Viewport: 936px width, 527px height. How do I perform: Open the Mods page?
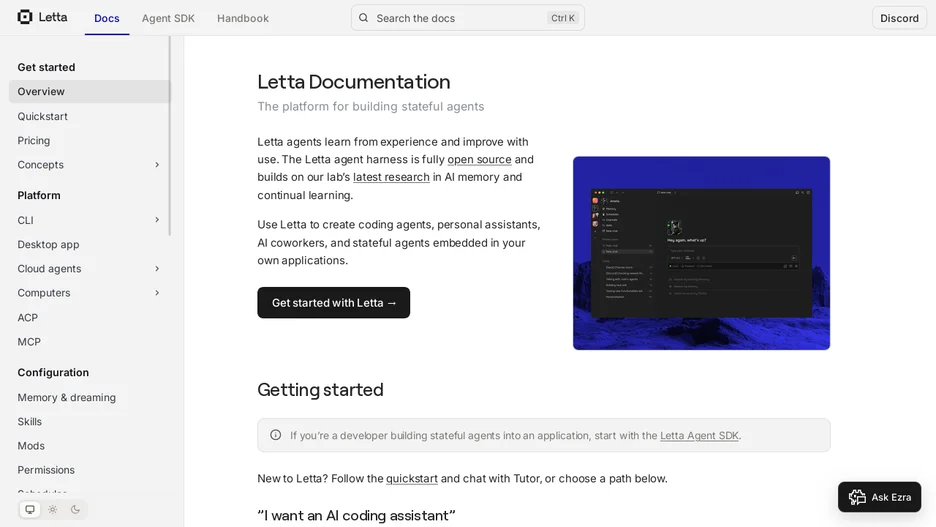31,446
